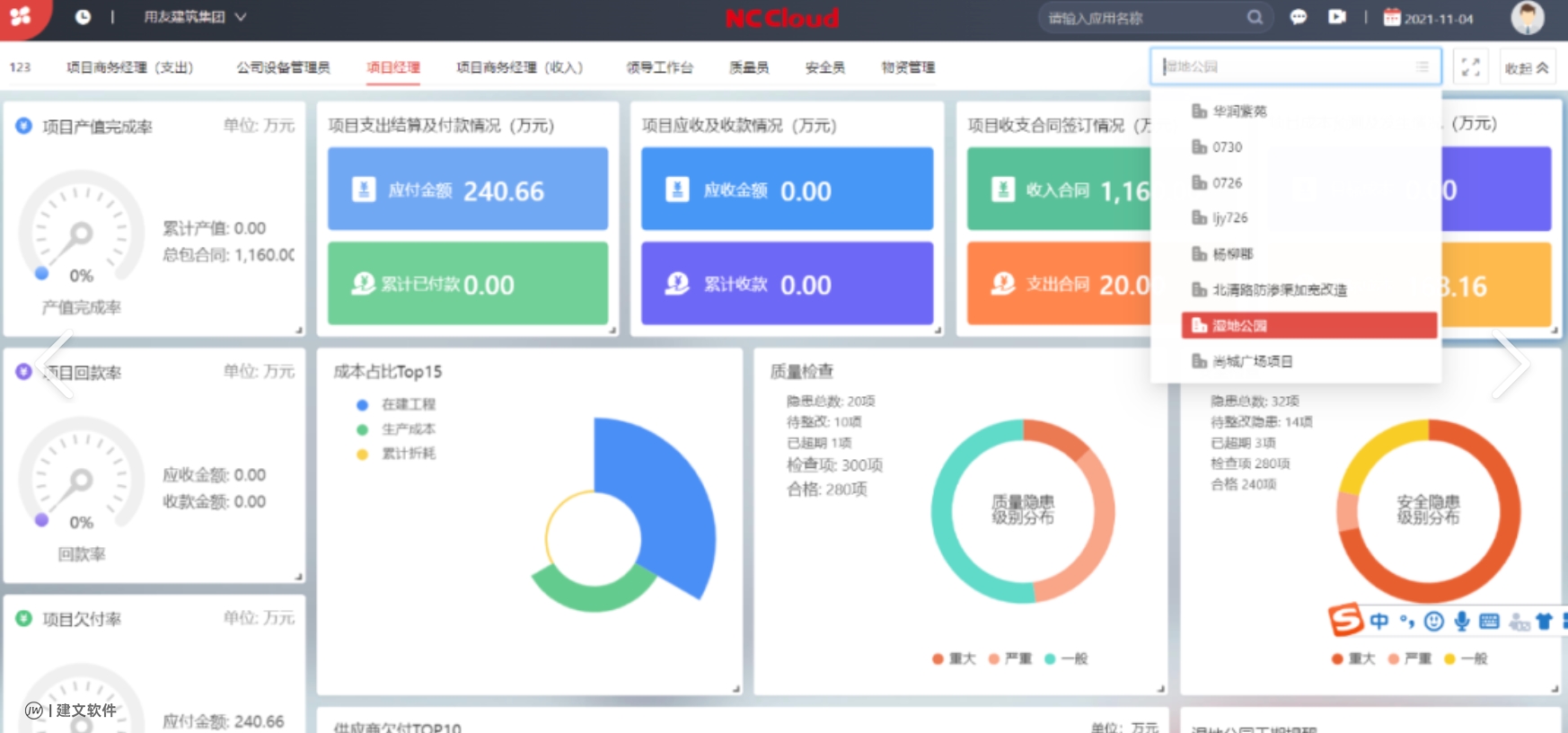Viewport: 1568px width, 733px height.
Task: Click the 累计收款 0.00 card
Action: pyautogui.click(x=787, y=283)
